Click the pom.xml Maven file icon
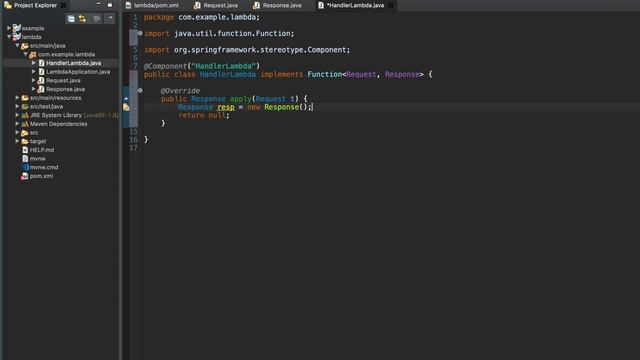Viewport: 640px width, 360px height. (25, 176)
